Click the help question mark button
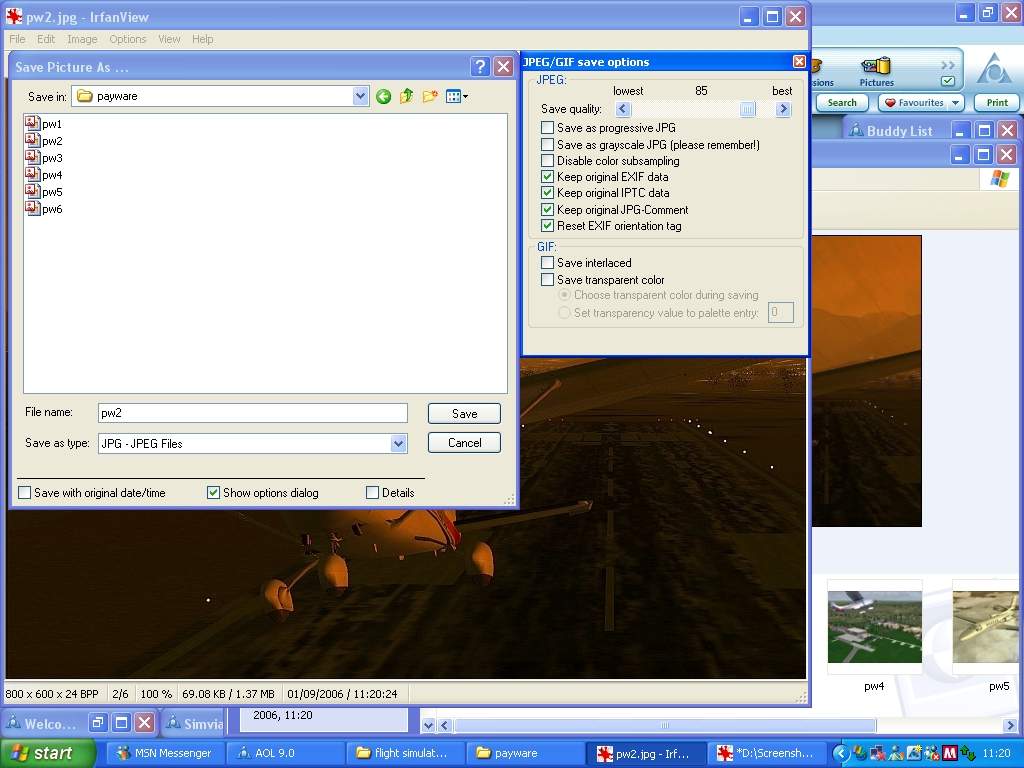The image size is (1024, 768). [x=479, y=67]
